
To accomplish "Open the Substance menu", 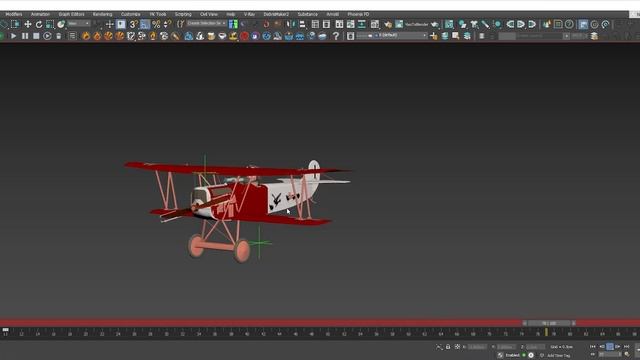I will coord(308,14).
